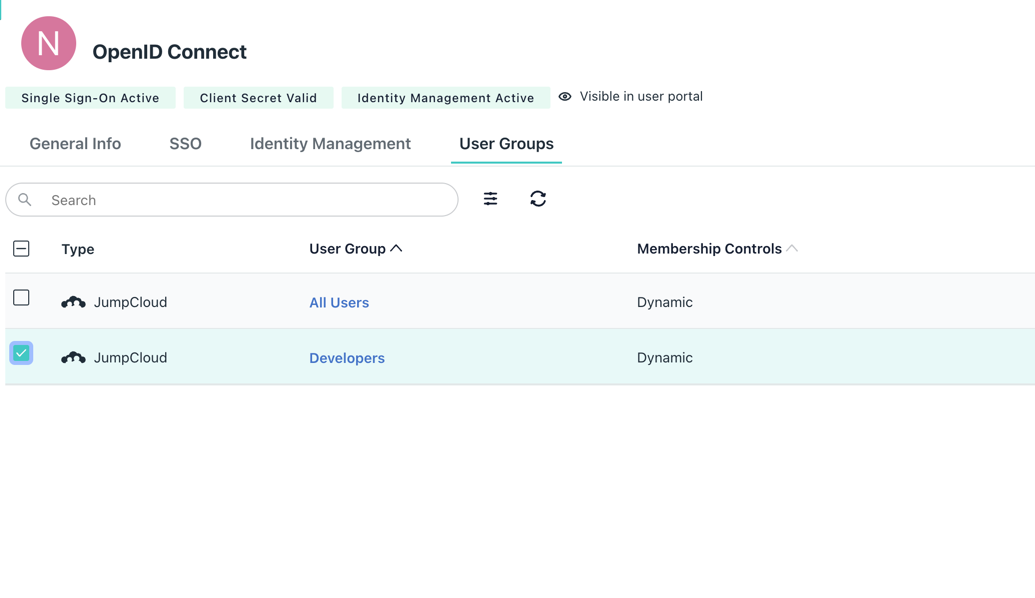Screen dimensions: 1035x598
Task: Click the search magnifier icon
Action: (x=24, y=199)
